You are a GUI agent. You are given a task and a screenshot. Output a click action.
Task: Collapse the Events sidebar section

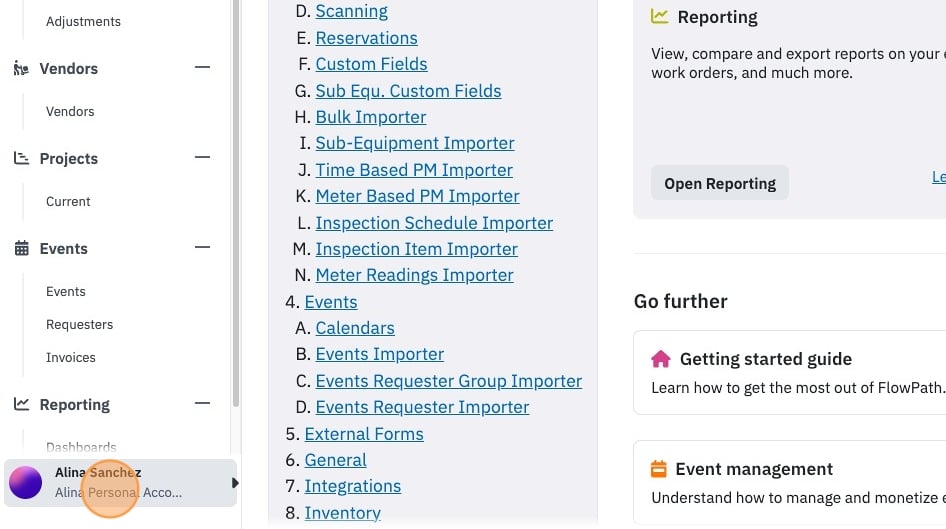203,247
